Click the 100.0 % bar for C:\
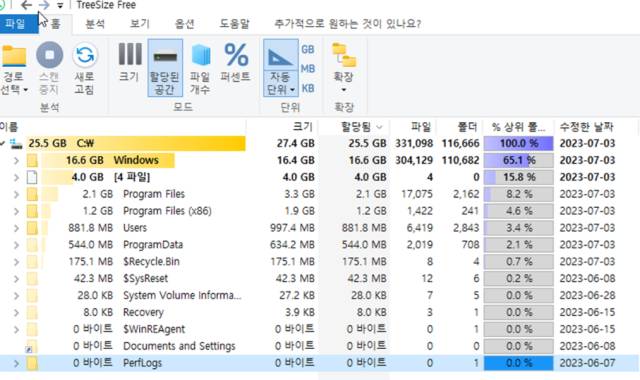This screenshot has height=380, width=640. (x=518, y=143)
